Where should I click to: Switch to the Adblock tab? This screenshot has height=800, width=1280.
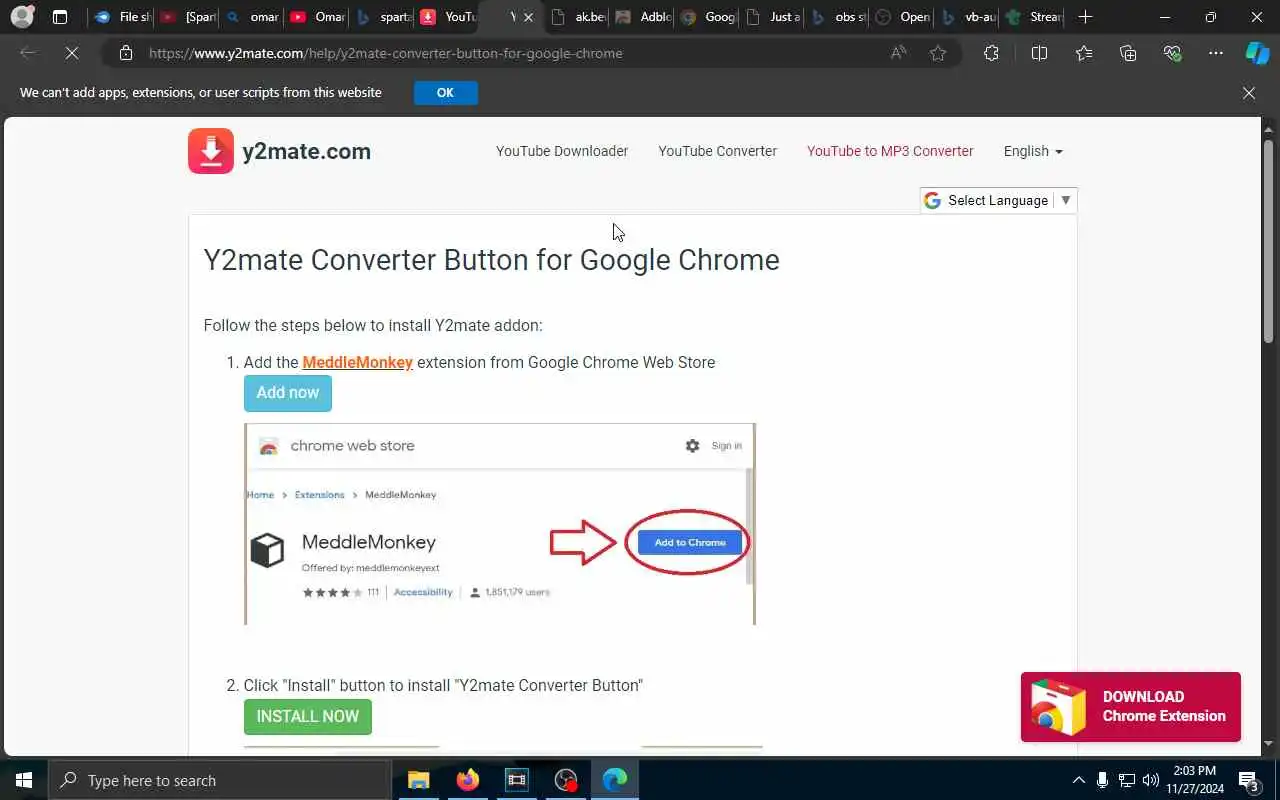coord(644,17)
